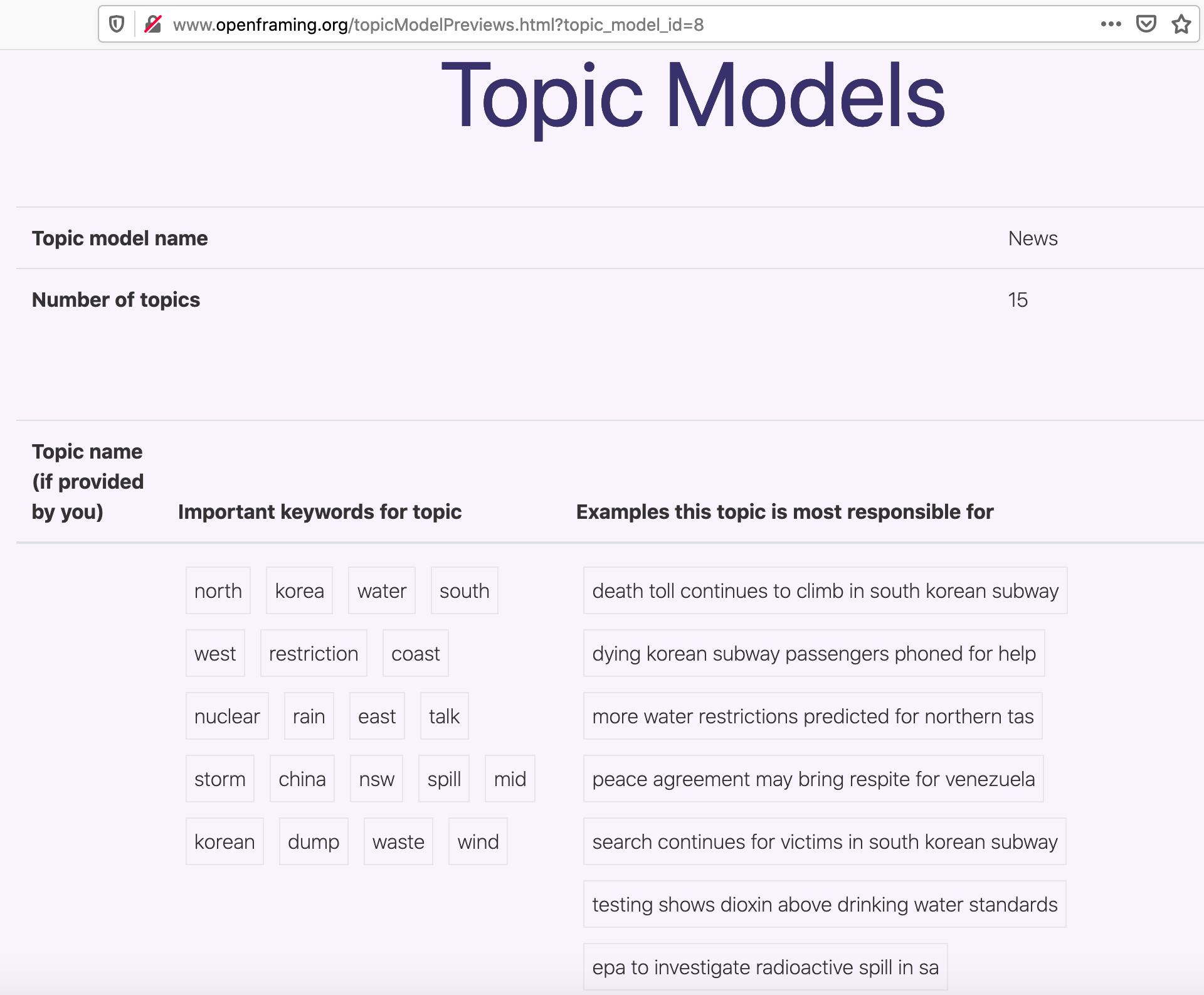Click the 'north' keyword chip
1204x995 pixels.
pyautogui.click(x=218, y=591)
